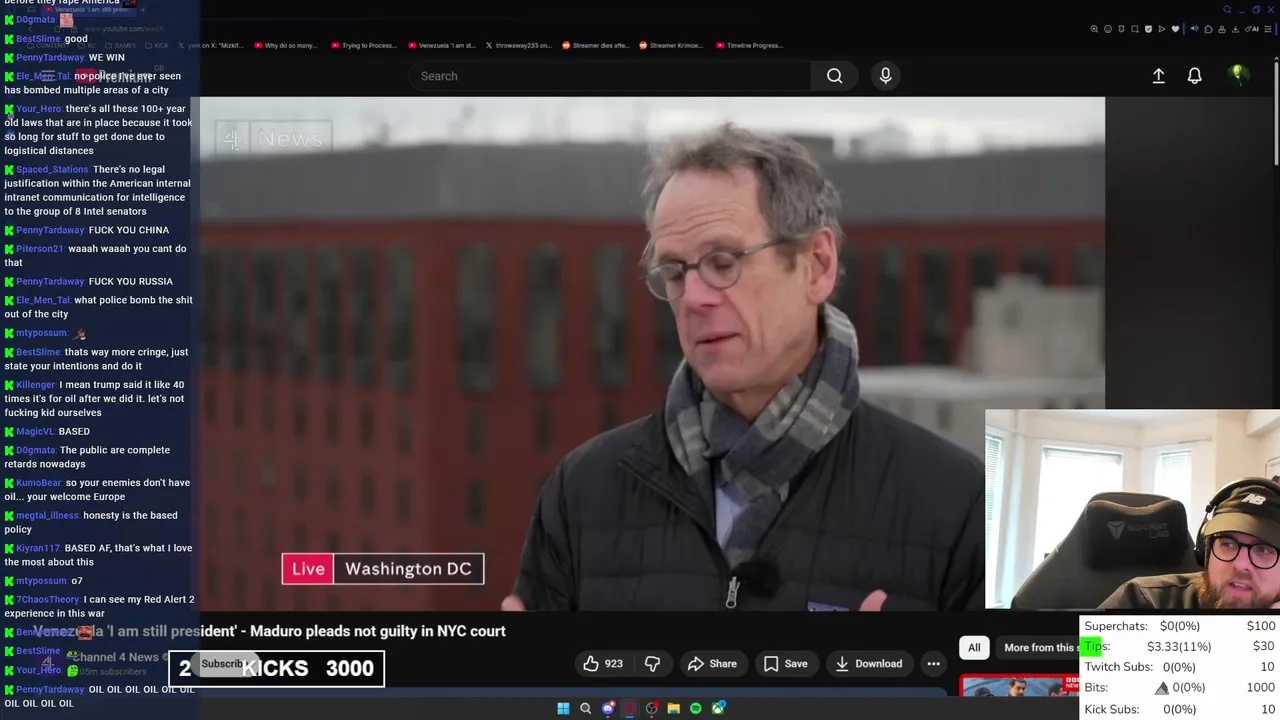The image size is (1280, 720).
Task: Click chat username Killenger
Action: [x=35, y=384]
